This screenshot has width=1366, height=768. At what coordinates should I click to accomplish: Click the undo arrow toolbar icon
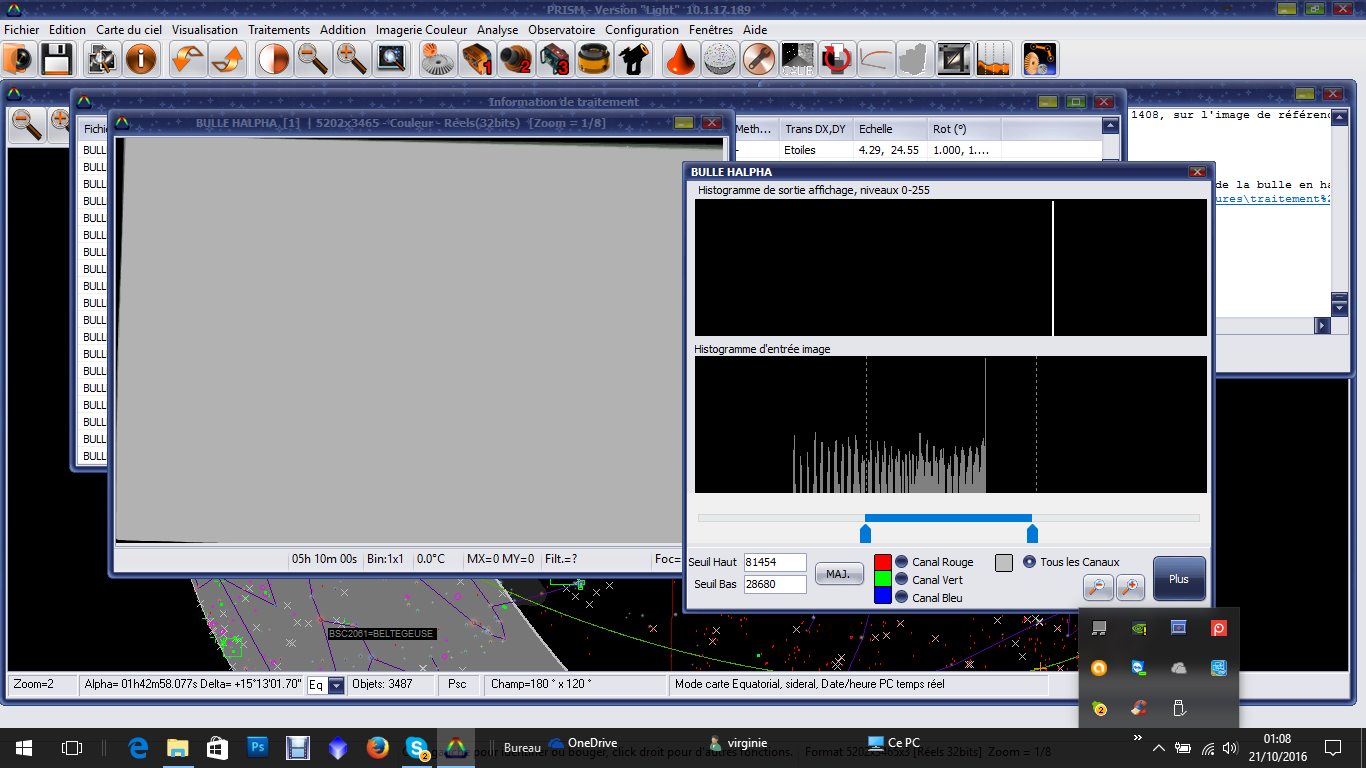(187, 60)
